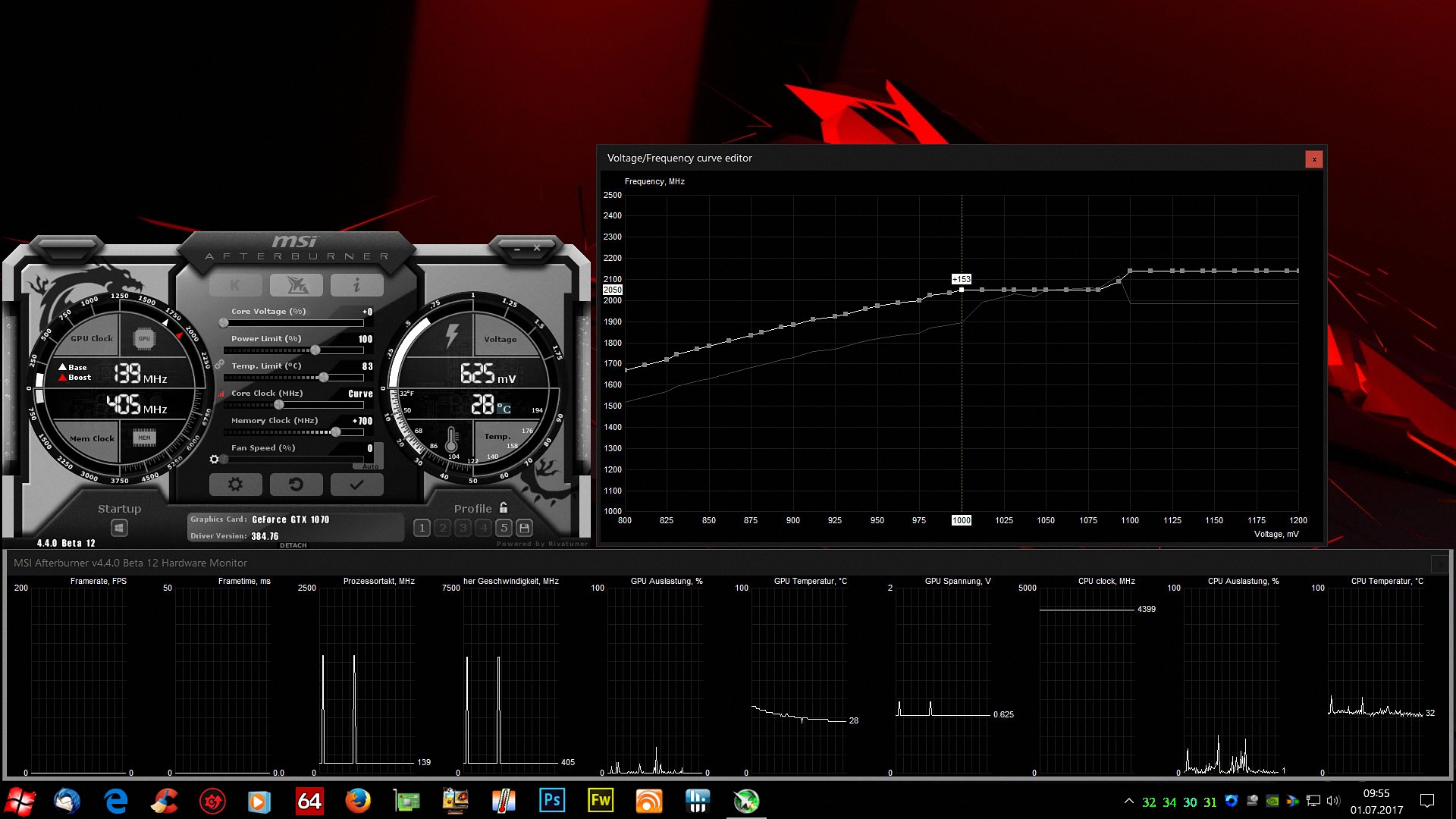
Task: Click the reset-to-defaults circular arrow button
Action: click(x=296, y=485)
